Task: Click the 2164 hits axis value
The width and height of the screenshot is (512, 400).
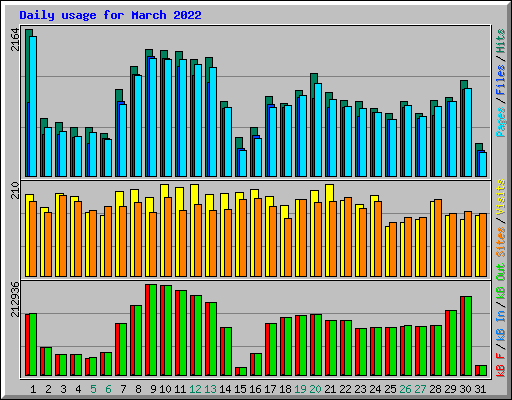Action: point(15,40)
